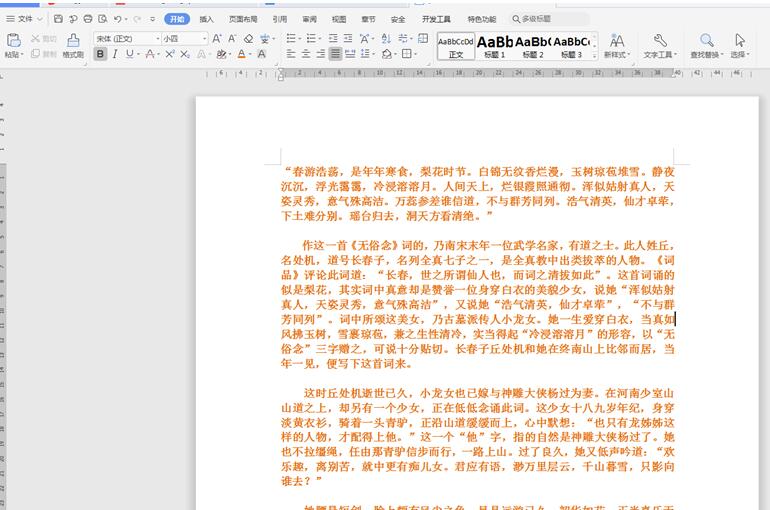Select the Format Painter (格式刷) tool

click(73, 46)
